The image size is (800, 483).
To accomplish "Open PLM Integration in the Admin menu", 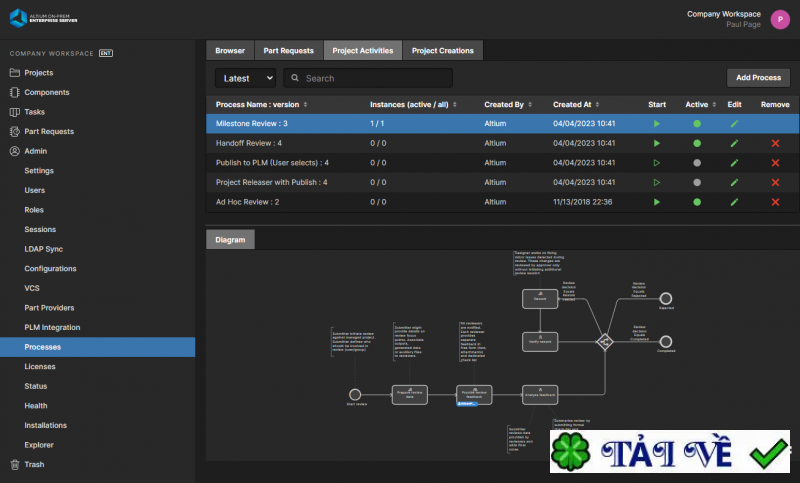I will click(51, 328).
